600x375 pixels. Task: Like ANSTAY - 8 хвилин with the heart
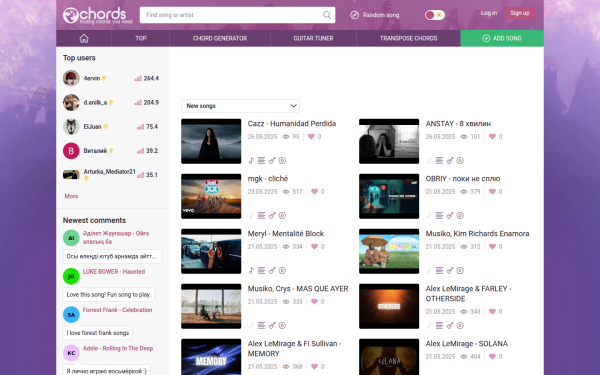pyautogui.click(x=492, y=137)
